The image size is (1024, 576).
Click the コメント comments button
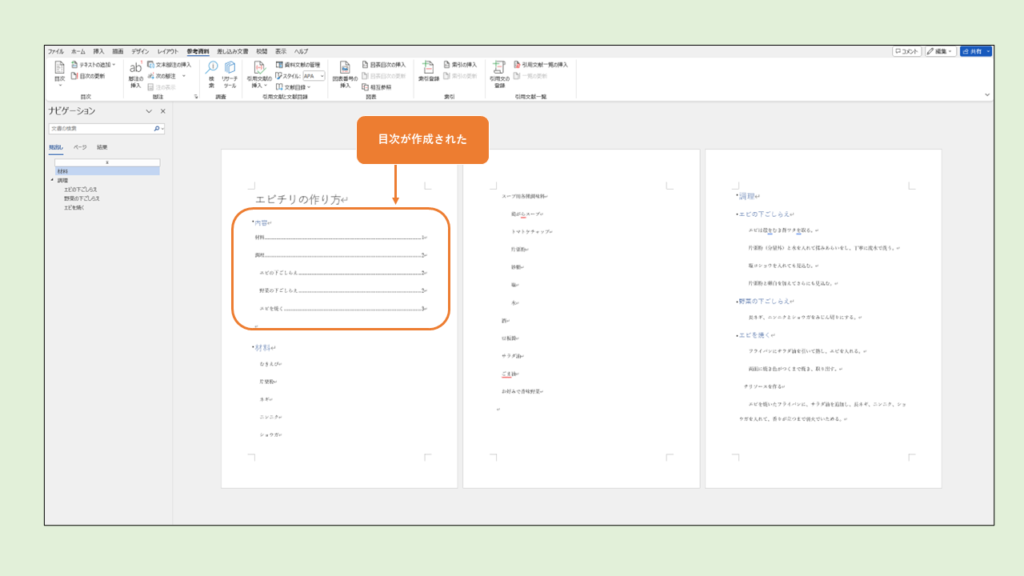click(x=906, y=51)
